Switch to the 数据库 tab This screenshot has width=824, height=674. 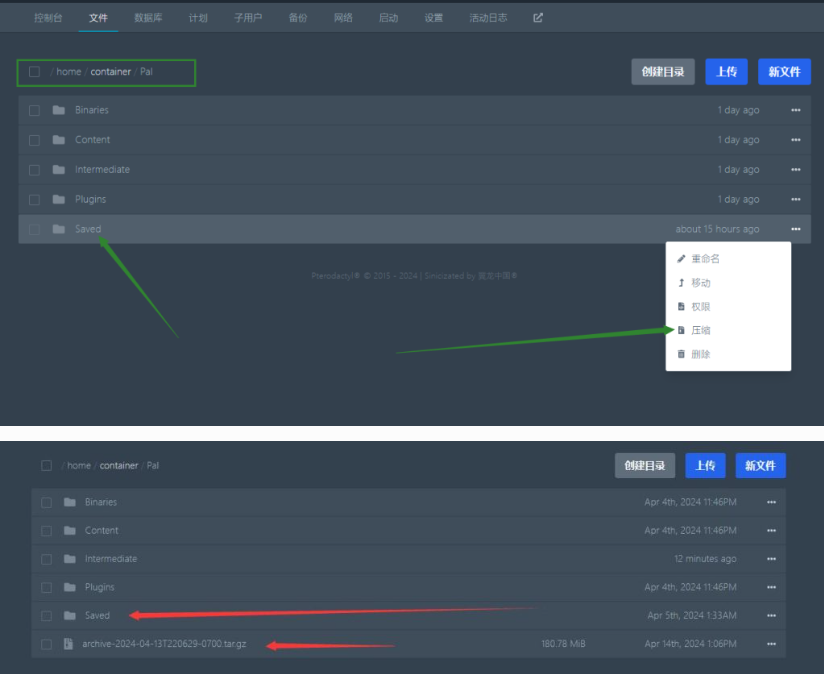tap(149, 18)
